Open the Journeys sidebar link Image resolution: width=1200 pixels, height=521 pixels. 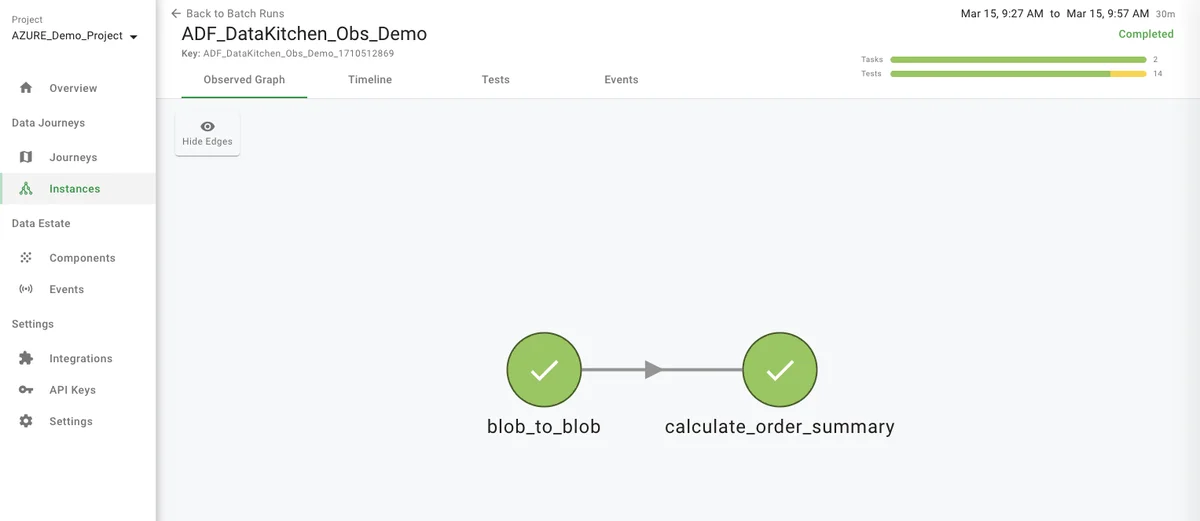[73, 157]
